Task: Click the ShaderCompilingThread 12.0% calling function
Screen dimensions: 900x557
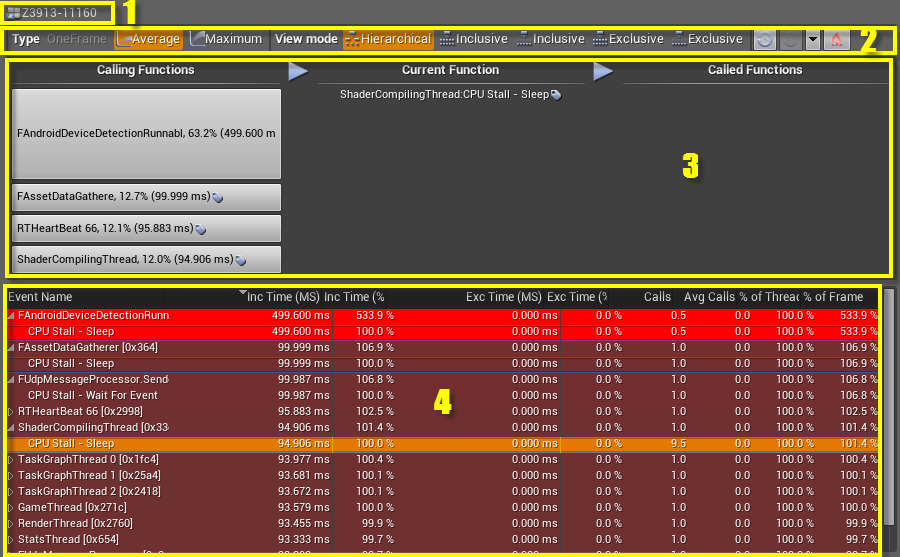Action: click(x=146, y=260)
